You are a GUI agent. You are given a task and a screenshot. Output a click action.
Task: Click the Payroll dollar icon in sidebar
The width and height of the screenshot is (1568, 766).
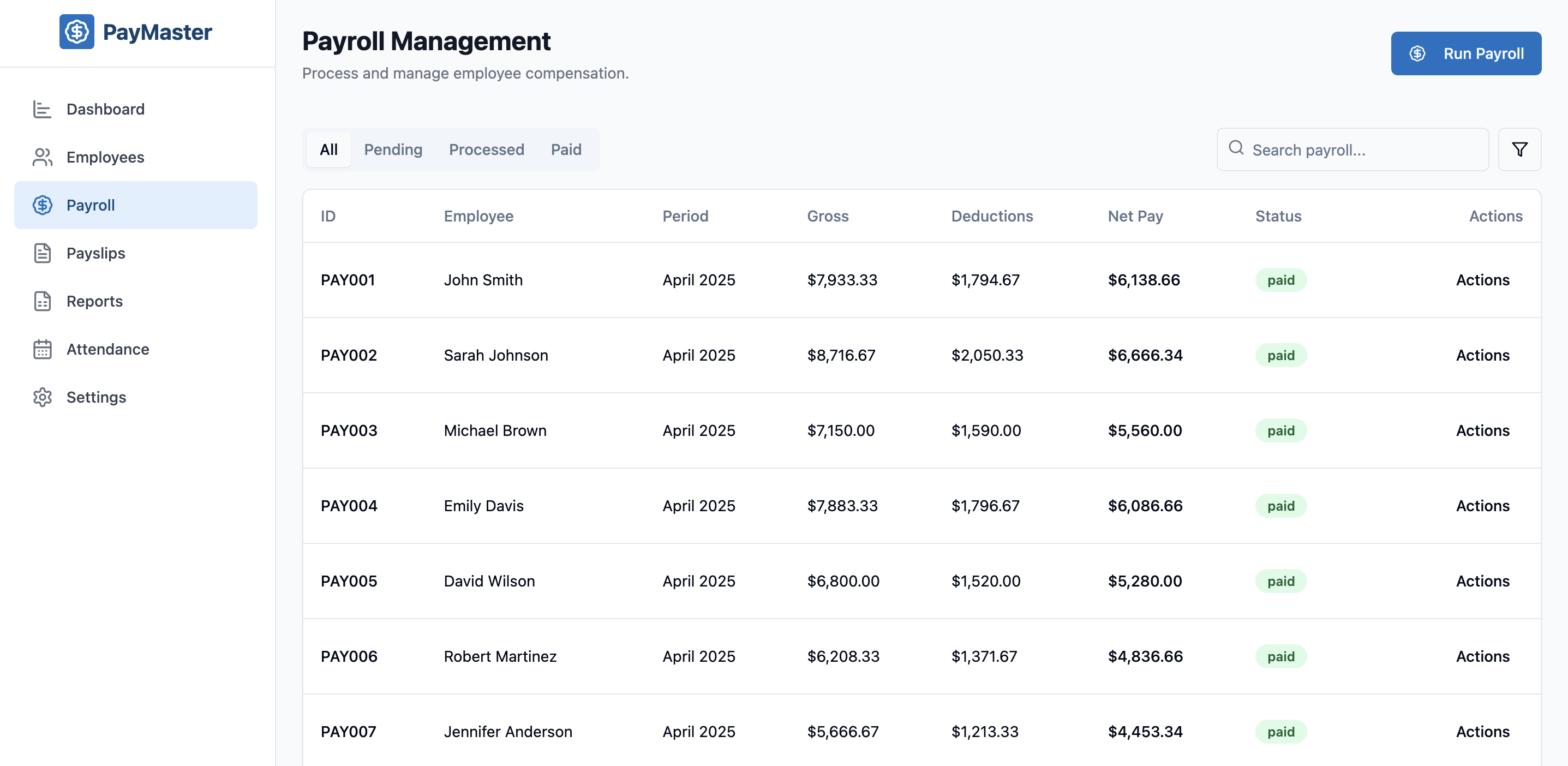pyautogui.click(x=42, y=205)
